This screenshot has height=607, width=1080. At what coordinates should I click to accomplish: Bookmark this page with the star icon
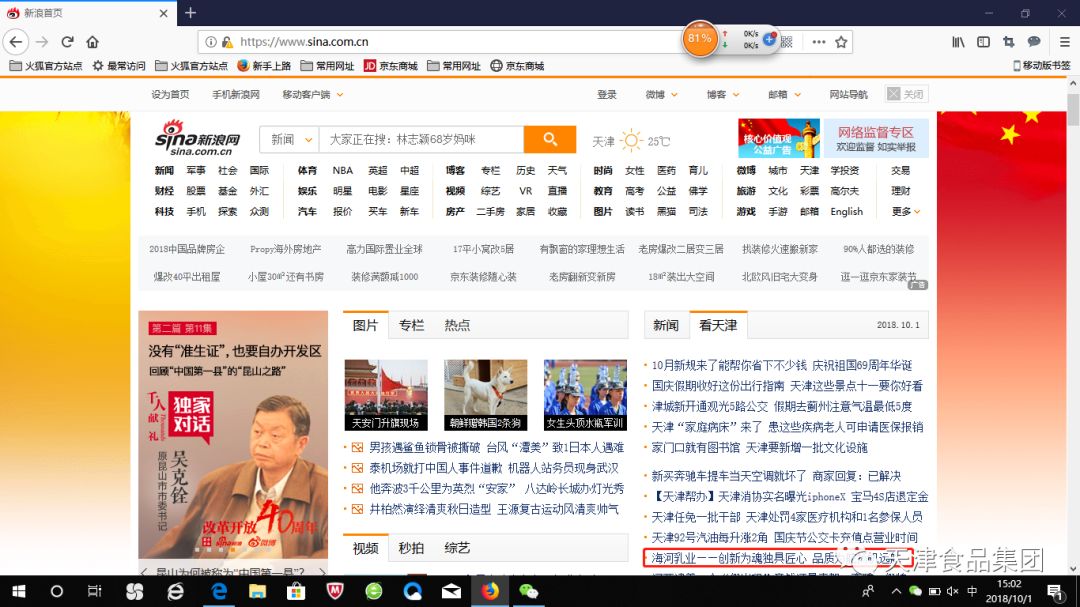click(x=841, y=42)
